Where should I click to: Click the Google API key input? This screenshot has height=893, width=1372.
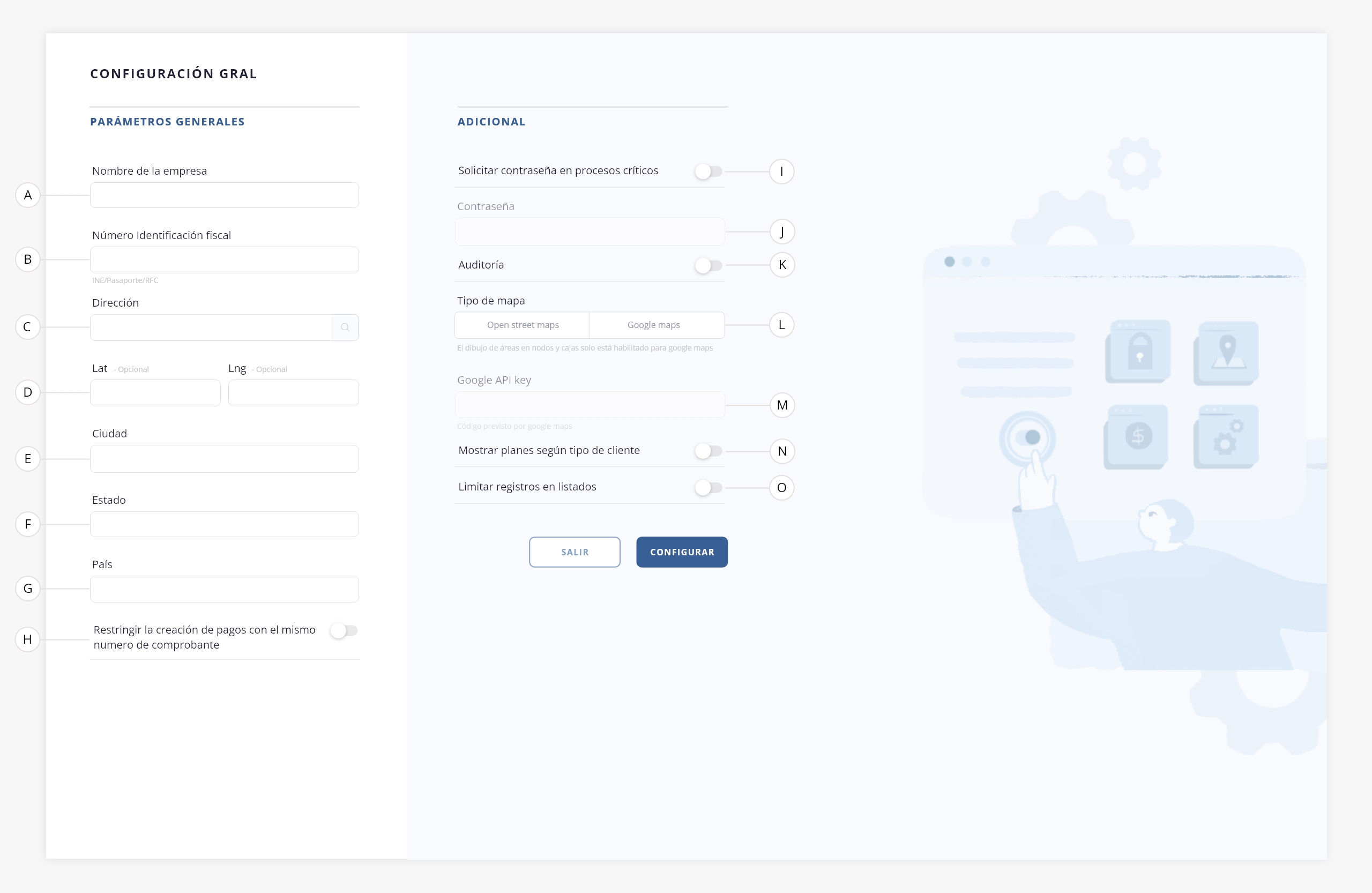pyautogui.click(x=589, y=405)
